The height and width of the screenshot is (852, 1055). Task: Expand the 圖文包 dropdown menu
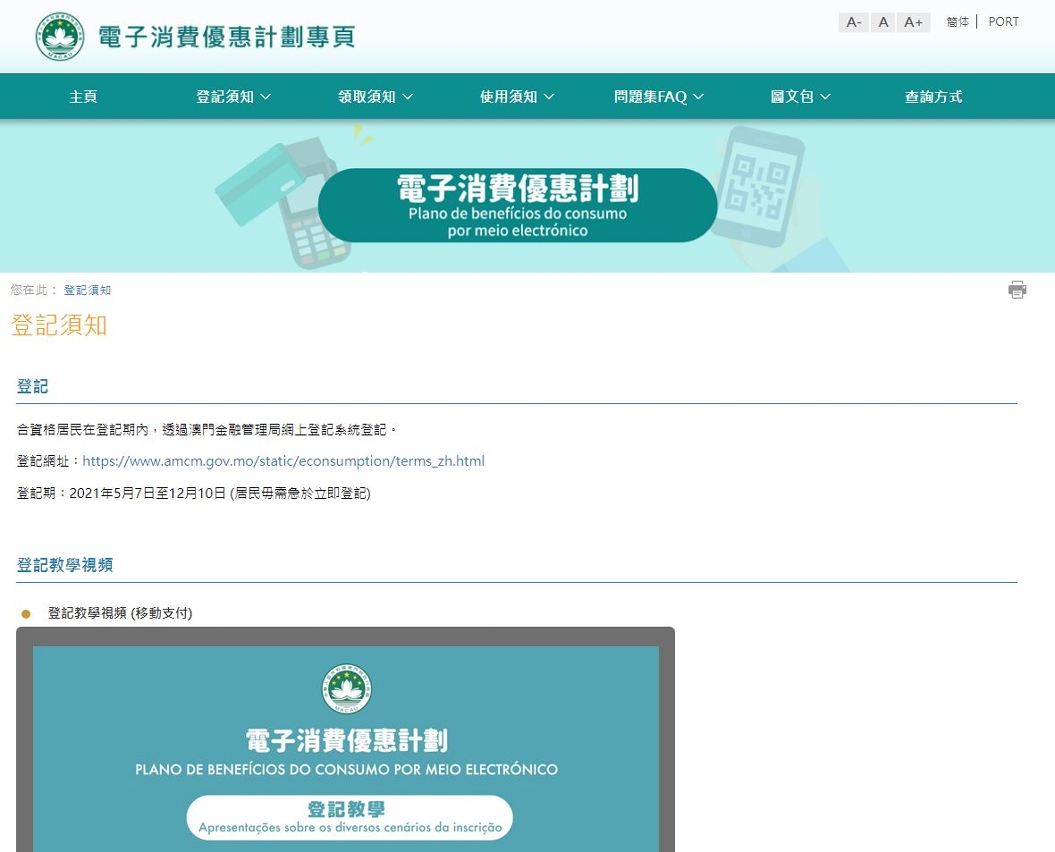pos(800,97)
